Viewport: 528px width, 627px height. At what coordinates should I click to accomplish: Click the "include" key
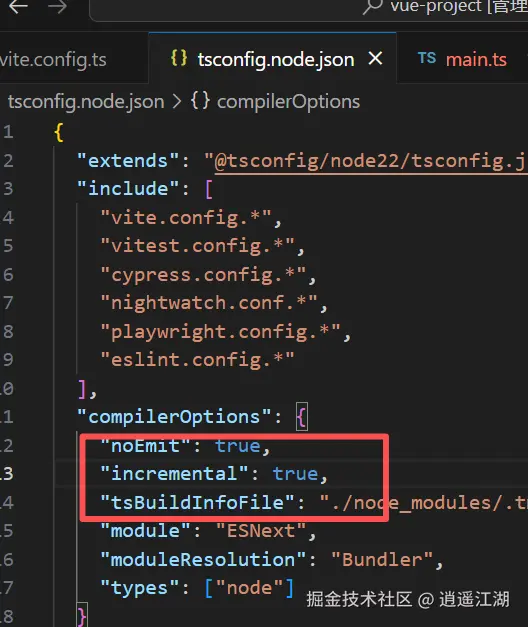click(x=128, y=189)
